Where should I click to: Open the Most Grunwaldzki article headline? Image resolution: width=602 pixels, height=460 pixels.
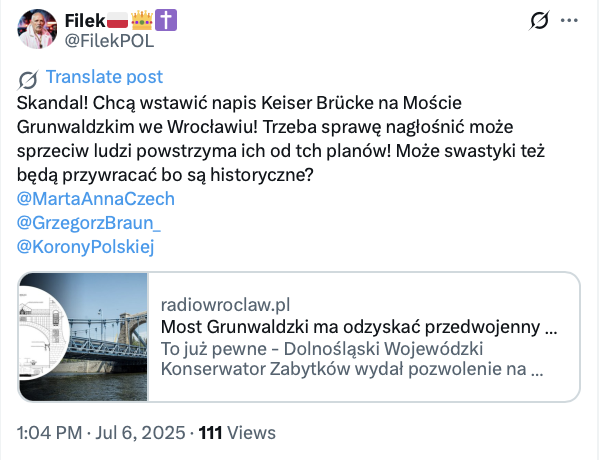pos(359,327)
